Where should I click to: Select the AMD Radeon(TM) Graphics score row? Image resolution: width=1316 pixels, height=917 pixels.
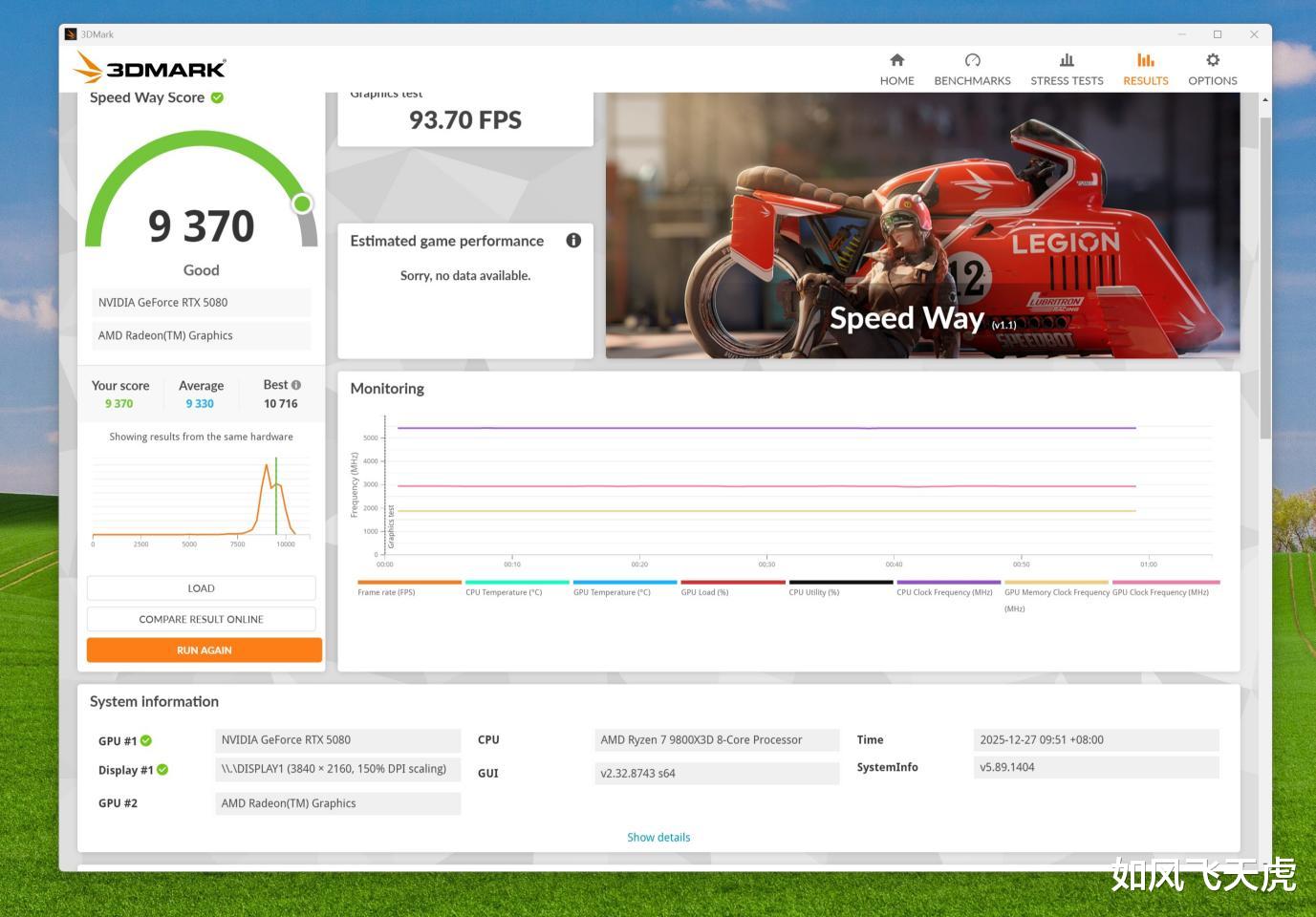coord(201,335)
